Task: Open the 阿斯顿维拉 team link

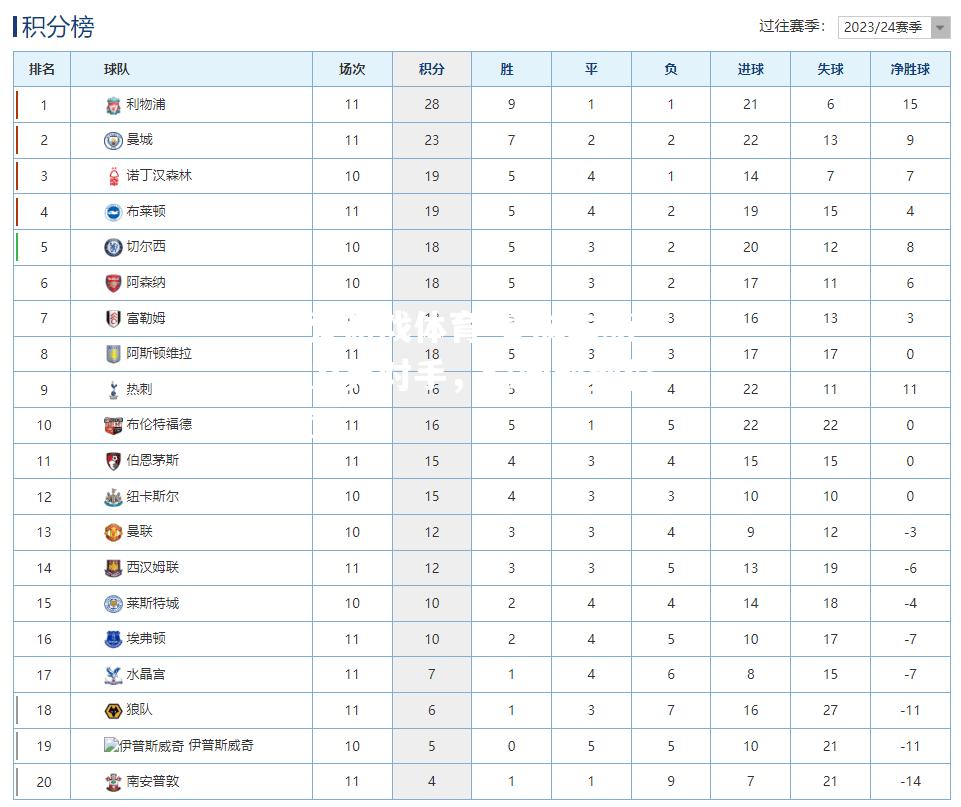Action: point(159,354)
